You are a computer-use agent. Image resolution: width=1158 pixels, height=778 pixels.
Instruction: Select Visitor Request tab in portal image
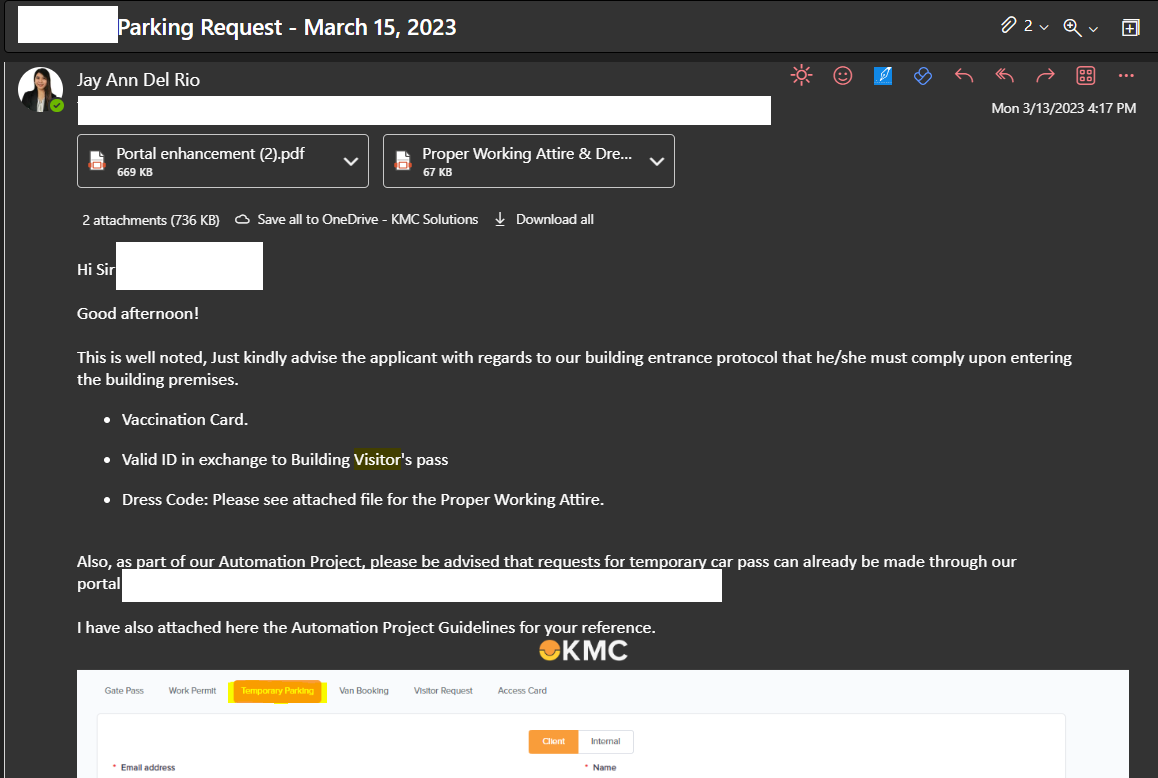click(x=443, y=691)
